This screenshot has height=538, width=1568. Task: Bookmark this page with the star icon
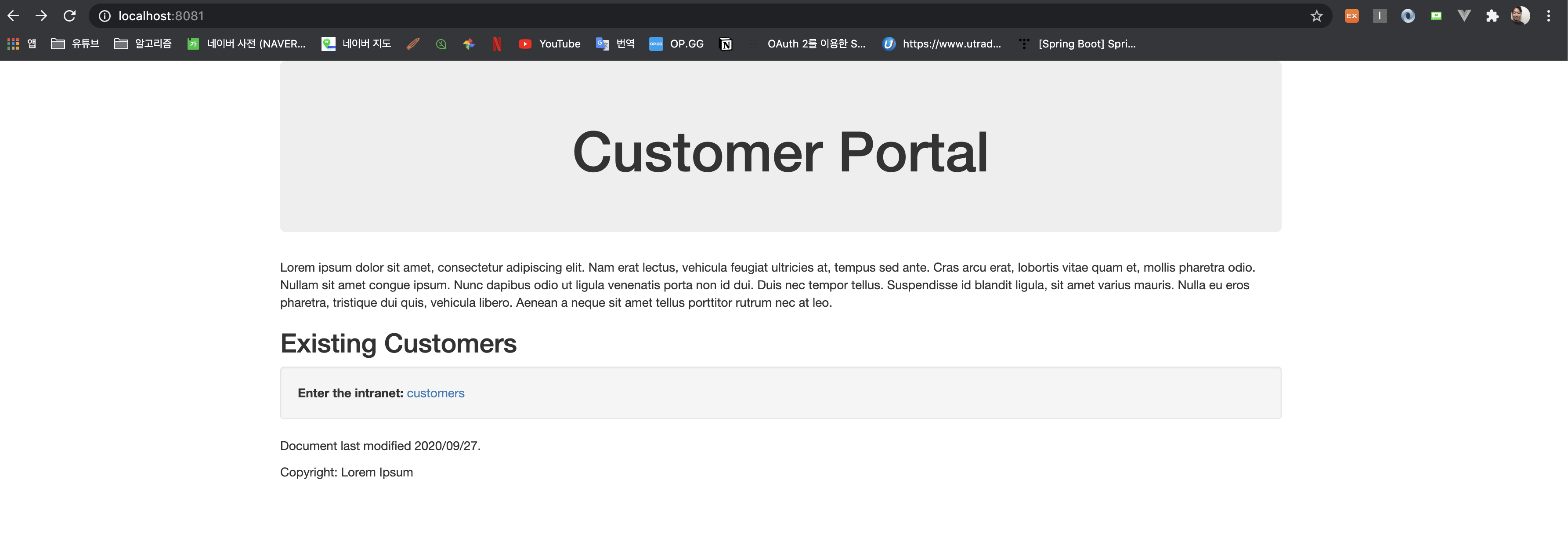tap(1316, 16)
